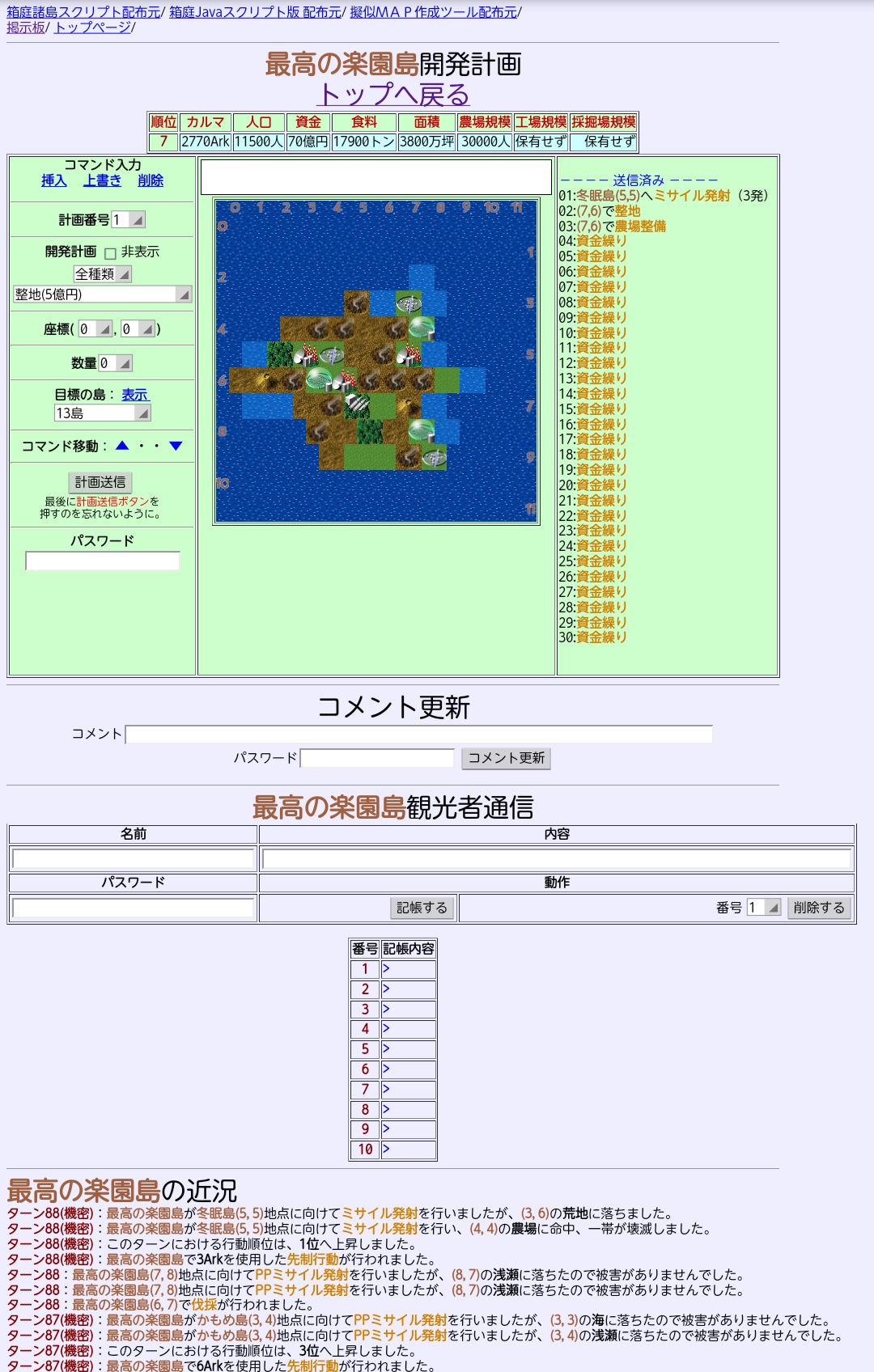Click the トップへ戻る link

tap(393, 94)
